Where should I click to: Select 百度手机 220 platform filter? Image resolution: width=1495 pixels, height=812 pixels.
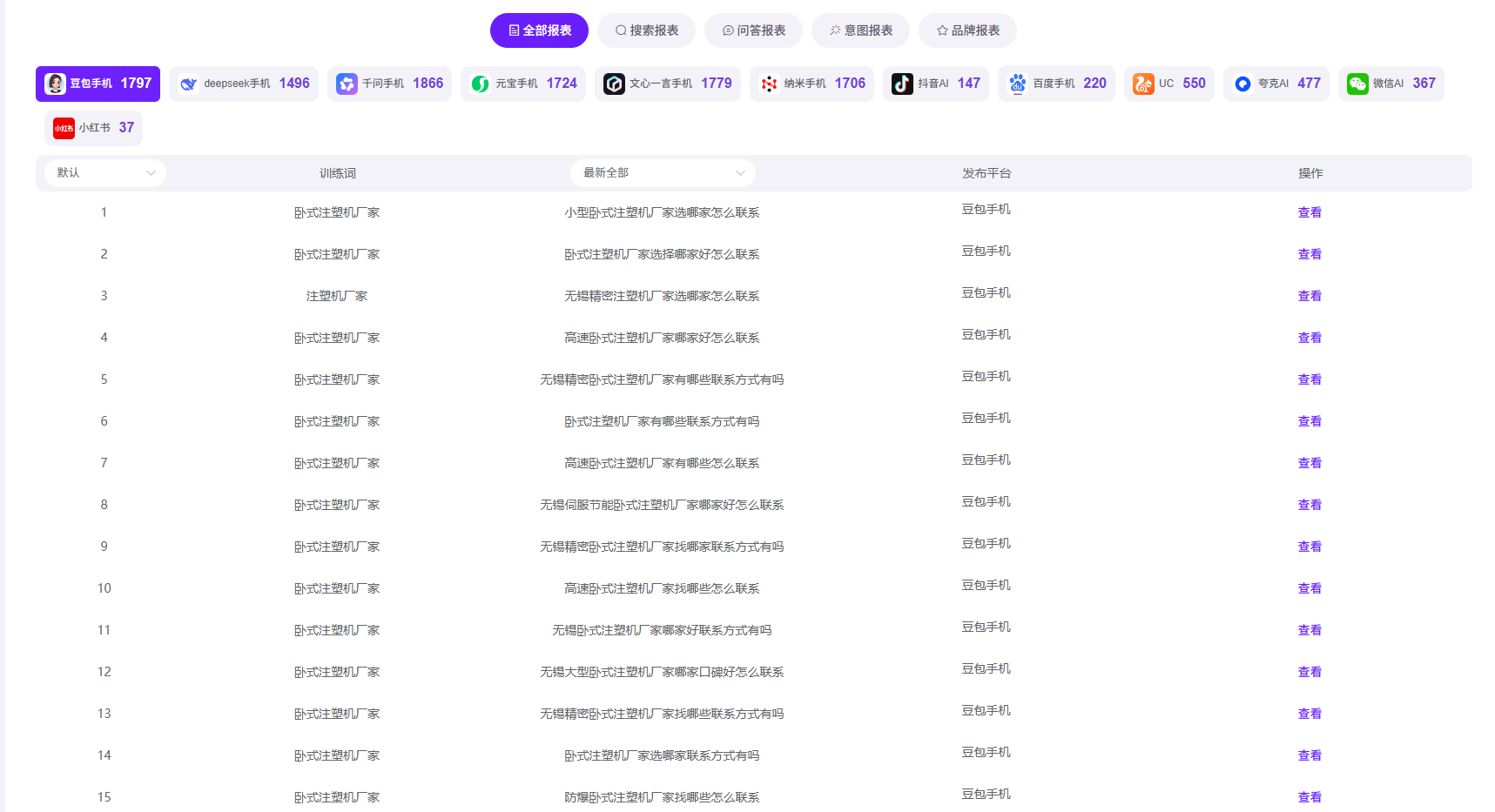point(1056,84)
